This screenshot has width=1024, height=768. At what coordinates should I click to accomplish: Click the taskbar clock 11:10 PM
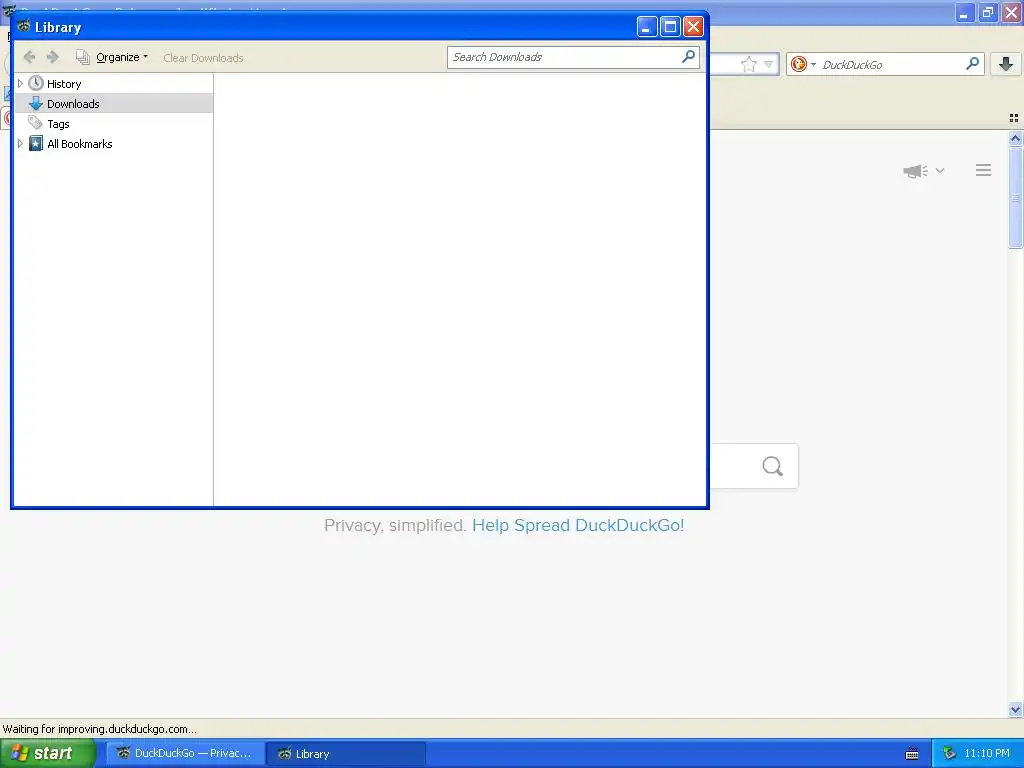987,753
